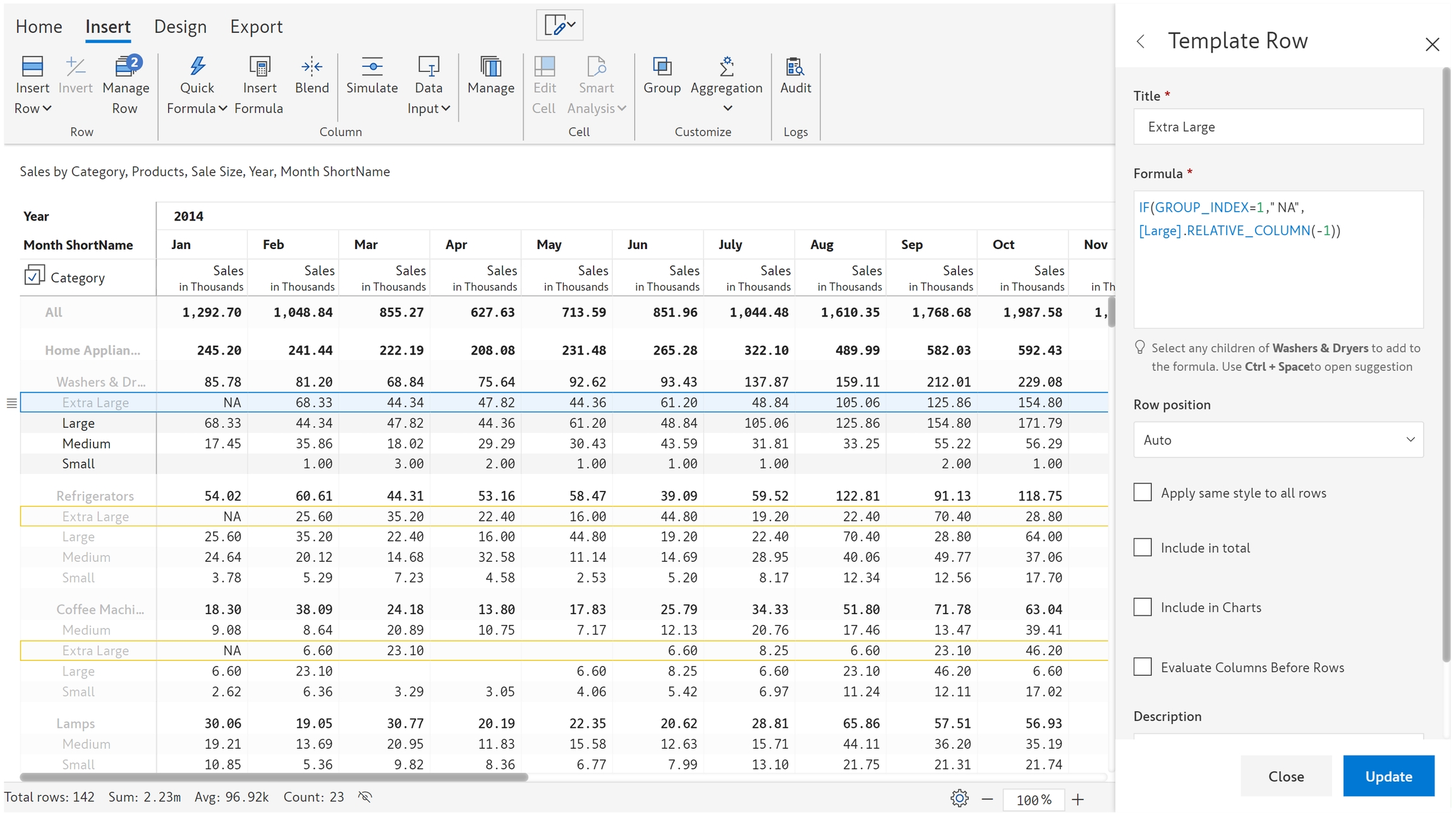Enable Apply same style to all rows
Viewport: 1456px width, 817px height.
[x=1143, y=492]
